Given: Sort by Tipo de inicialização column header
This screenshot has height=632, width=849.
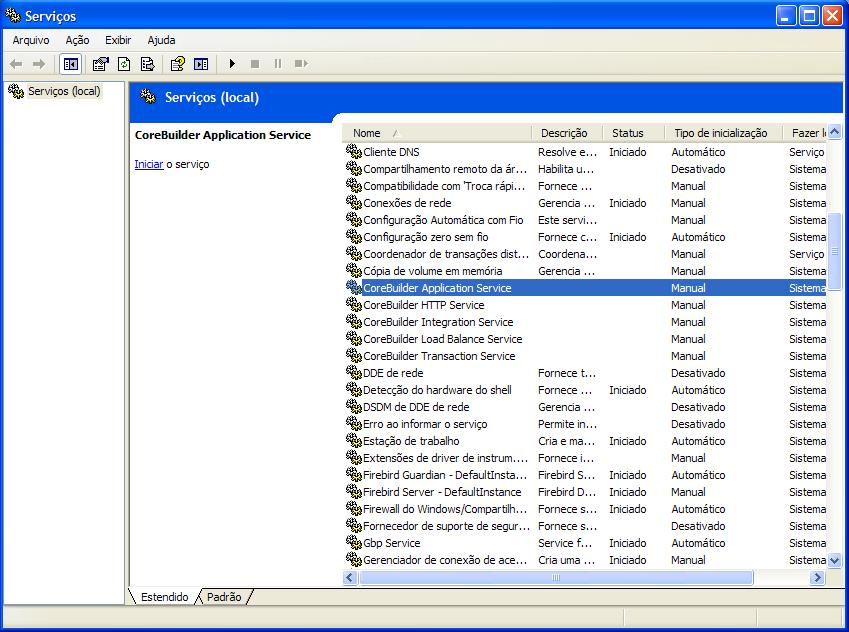Looking at the screenshot, I should pos(720,133).
